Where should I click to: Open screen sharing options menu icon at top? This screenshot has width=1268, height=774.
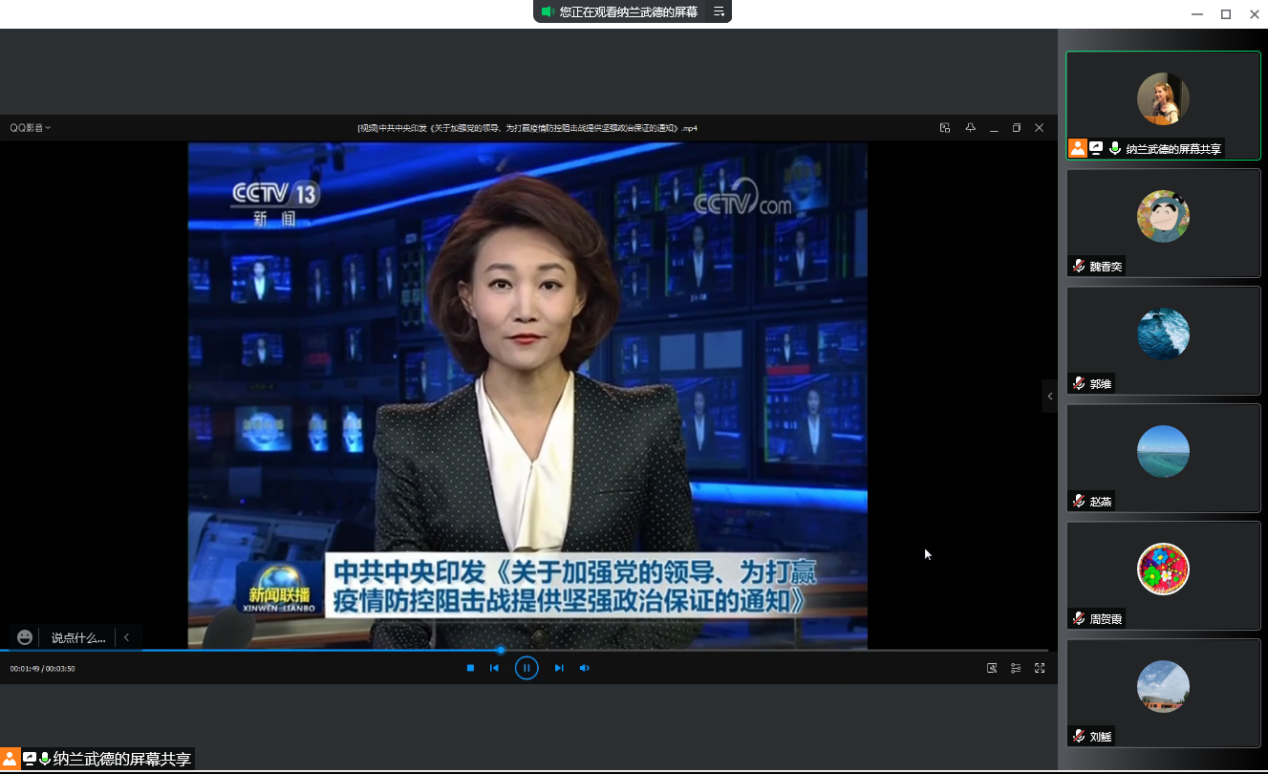click(718, 12)
